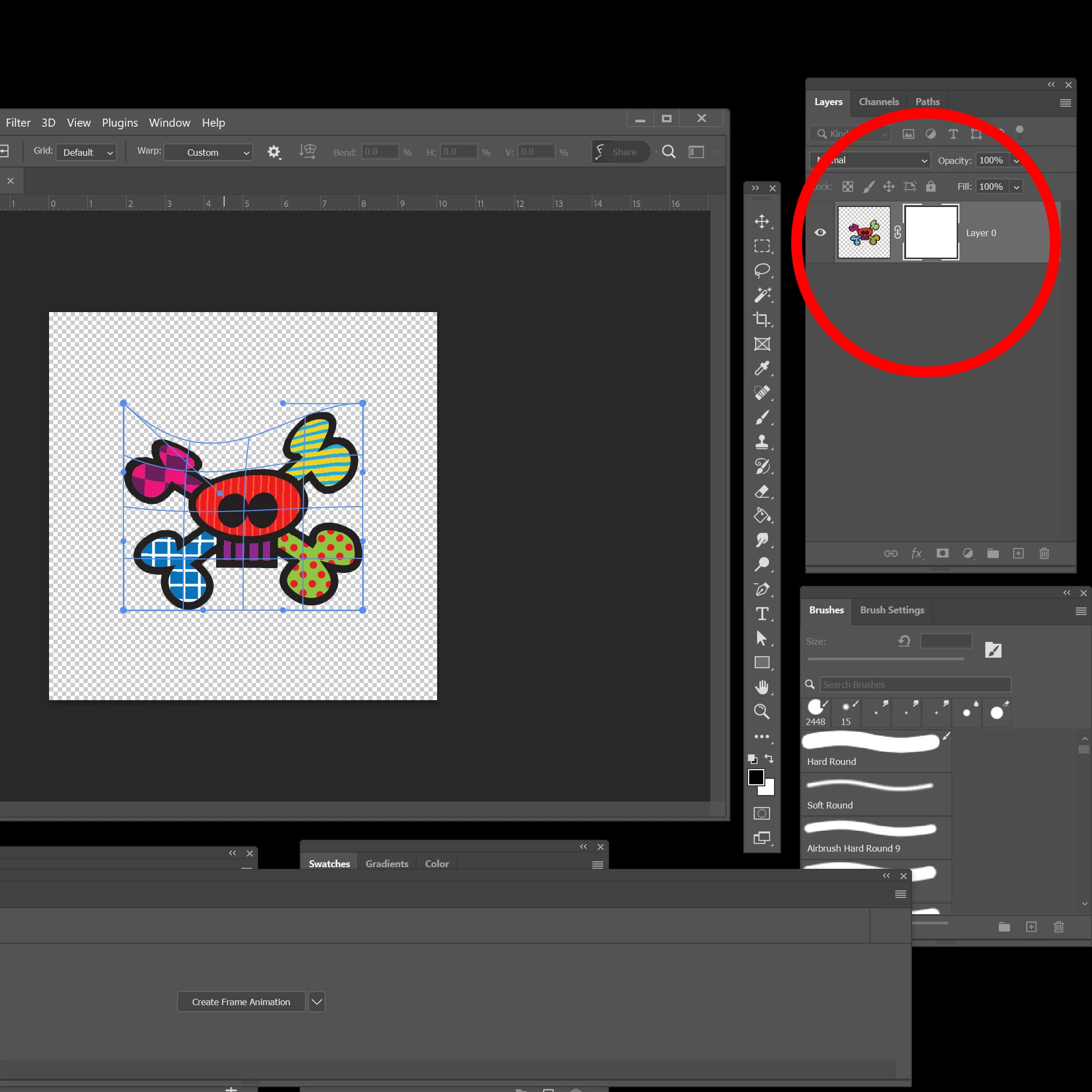Toggle the layer mask link icon

897,232
